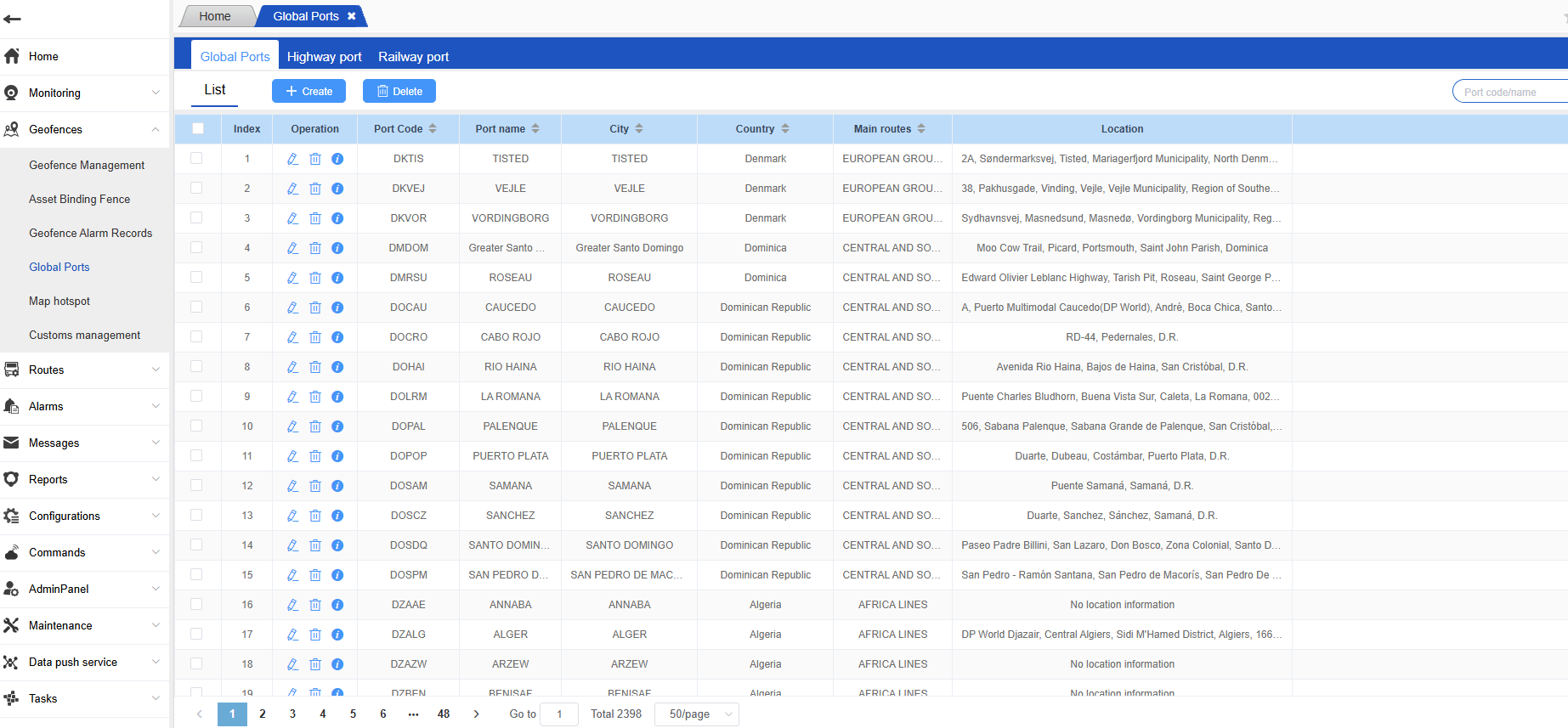Click the back arrow icon in sidebar
This screenshot has width=1568, height=728.
[13, 19]
